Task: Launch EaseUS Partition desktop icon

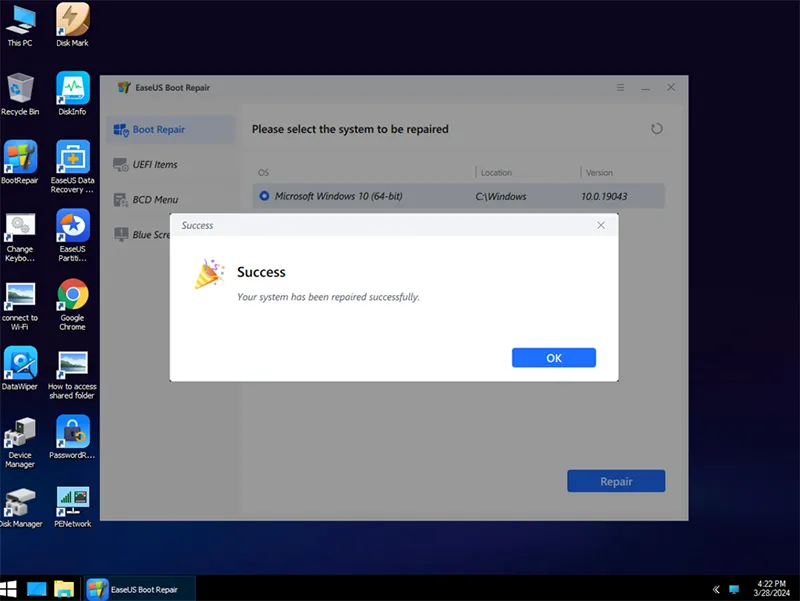Action: coord(72,236)
